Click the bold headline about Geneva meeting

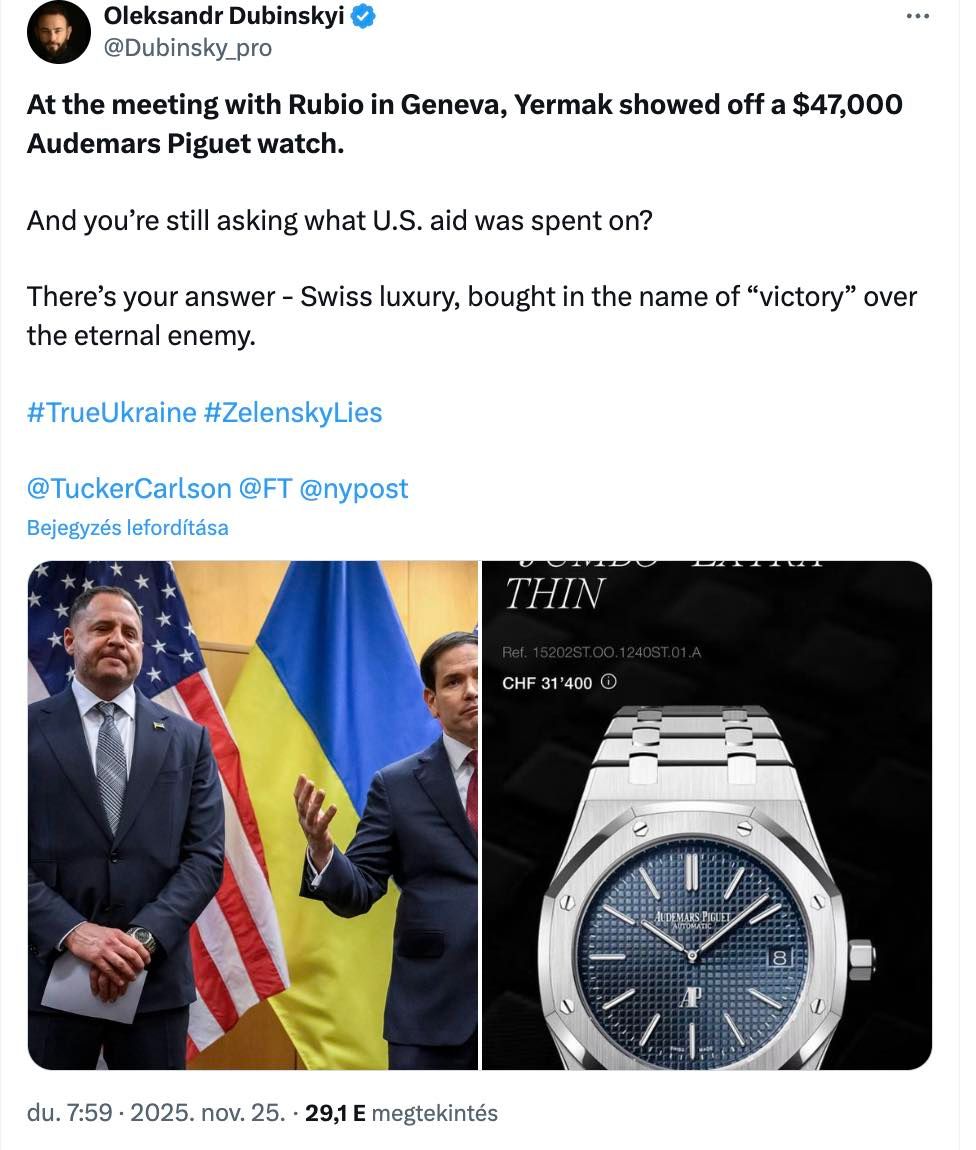coord(464,123)
